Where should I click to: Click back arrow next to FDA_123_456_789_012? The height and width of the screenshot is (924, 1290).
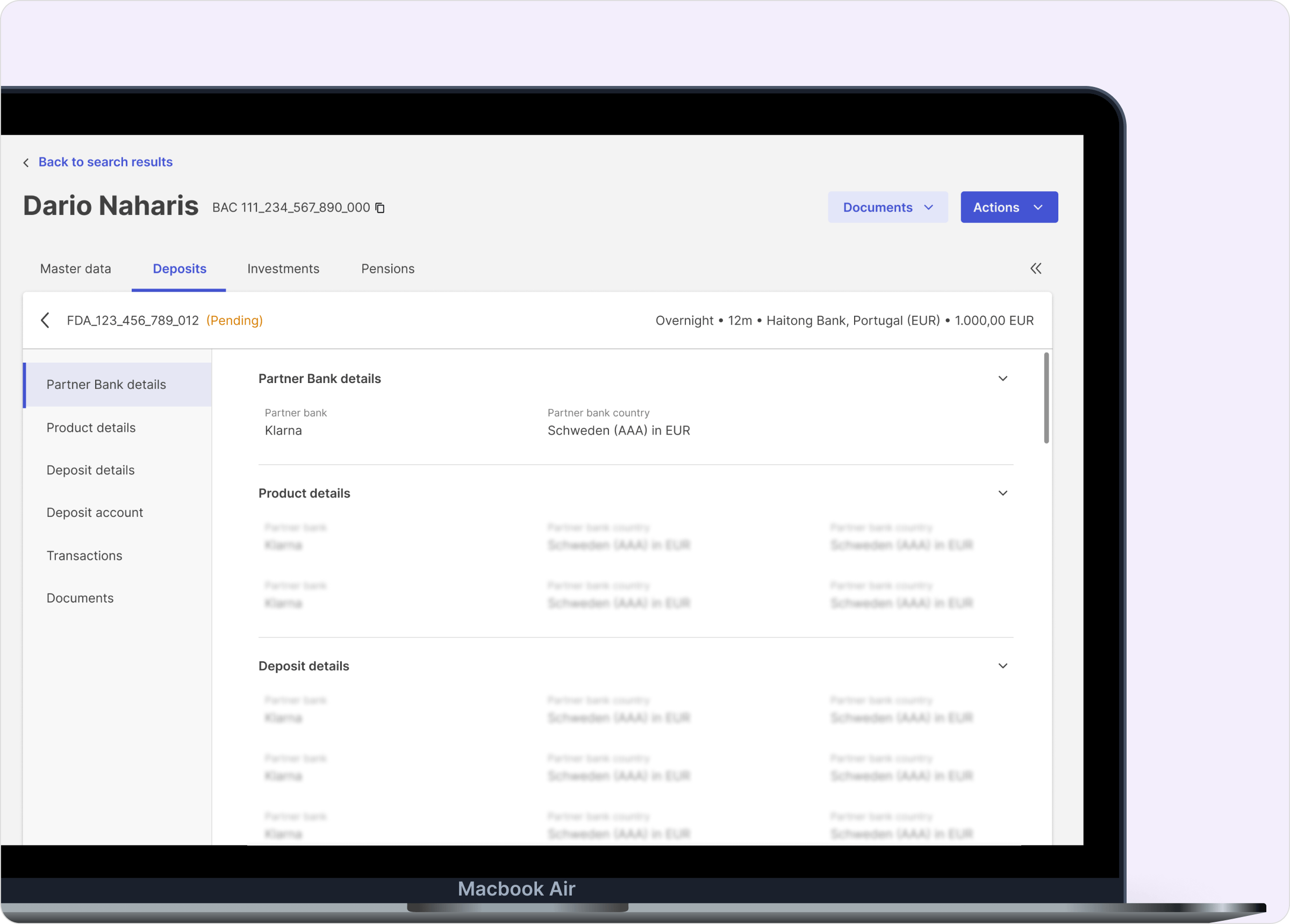[46, 320]
